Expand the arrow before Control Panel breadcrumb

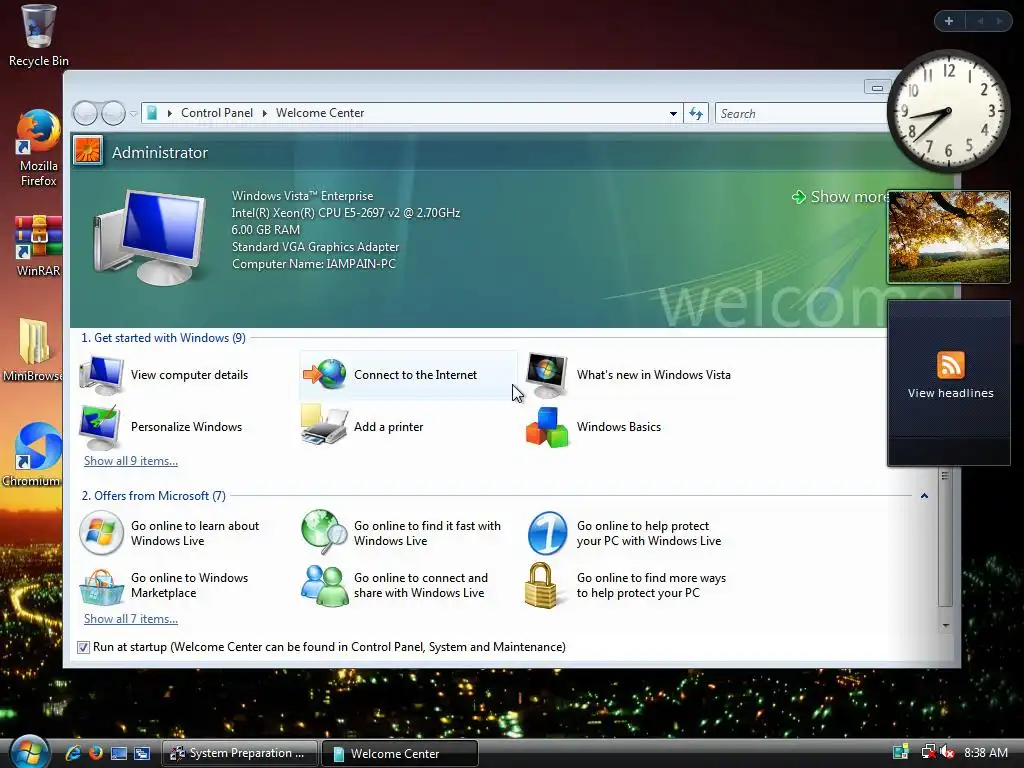(x=170, y=113)
